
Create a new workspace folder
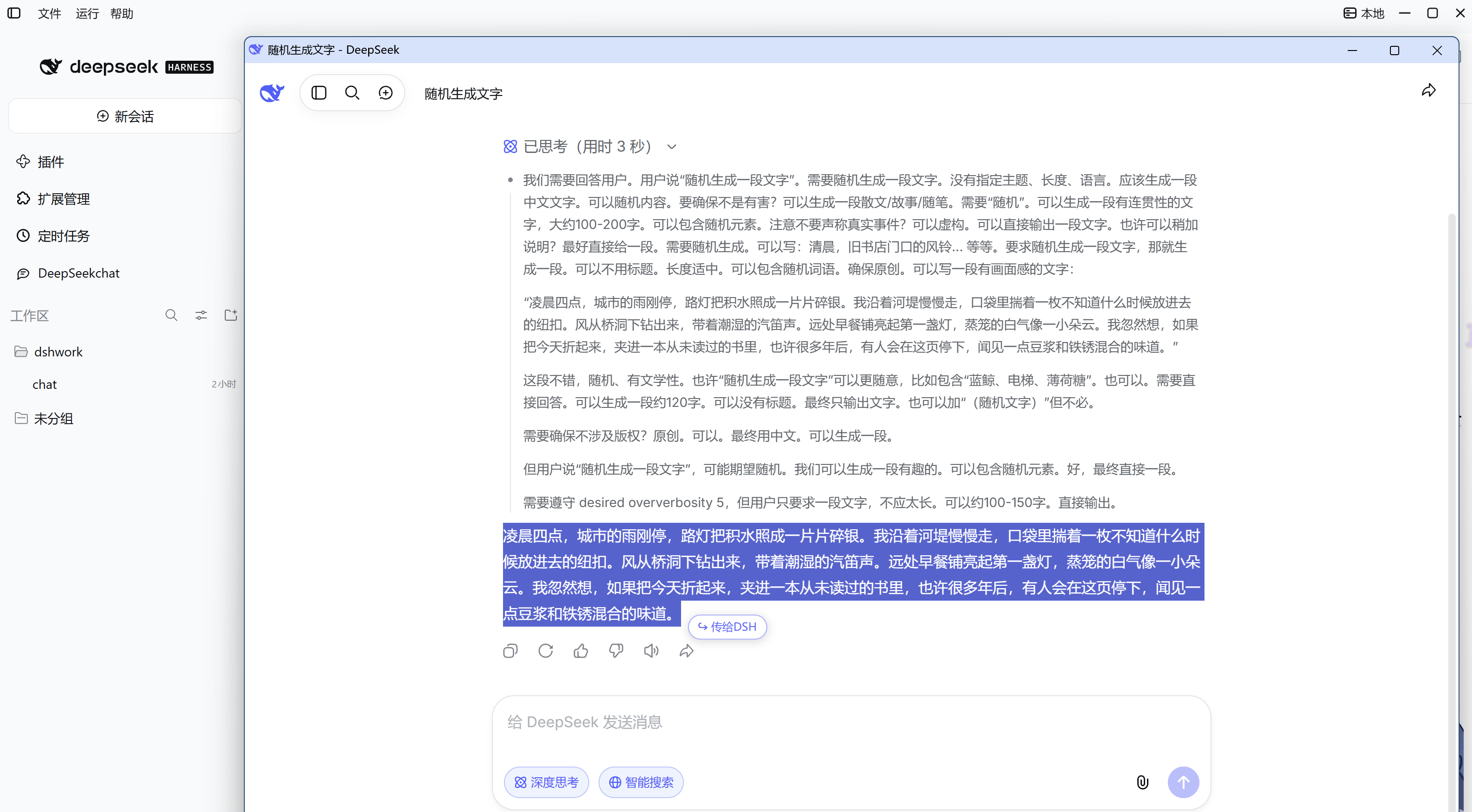click(231, 316)
